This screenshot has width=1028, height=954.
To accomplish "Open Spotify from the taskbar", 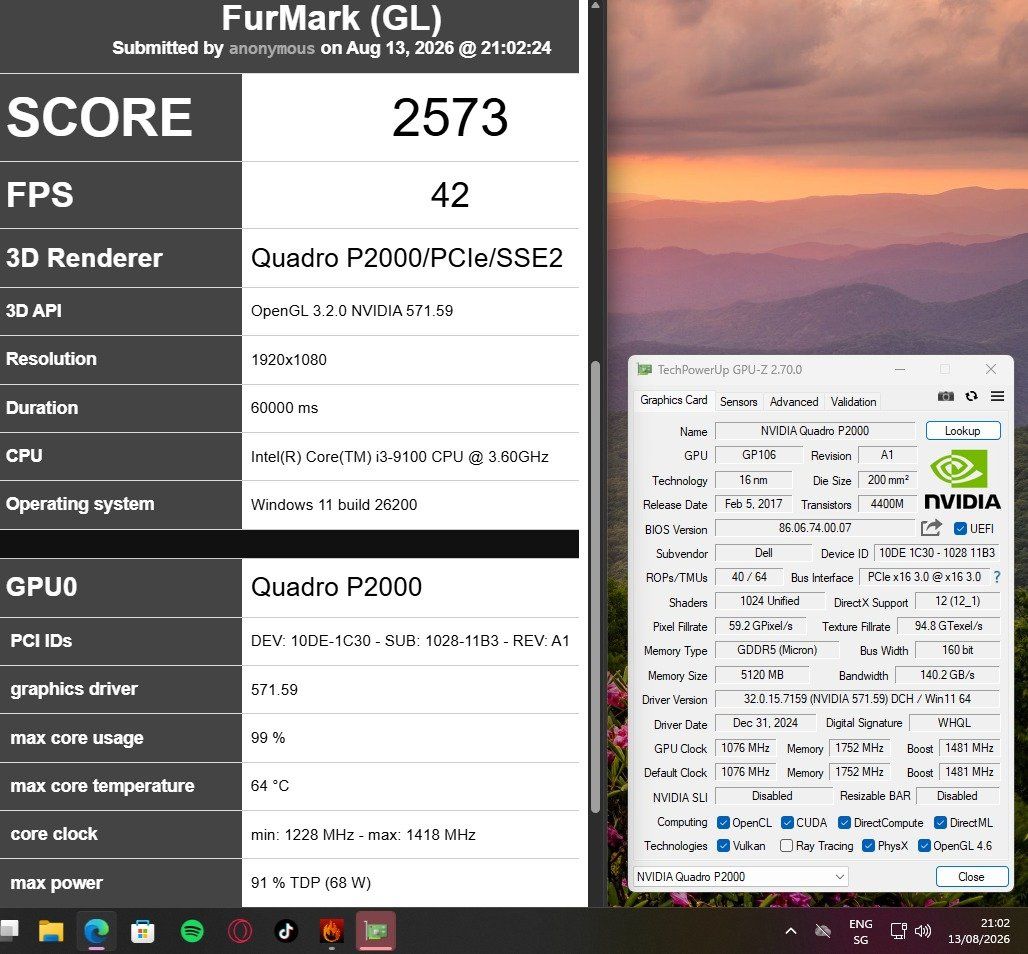I will coord(192,931).
